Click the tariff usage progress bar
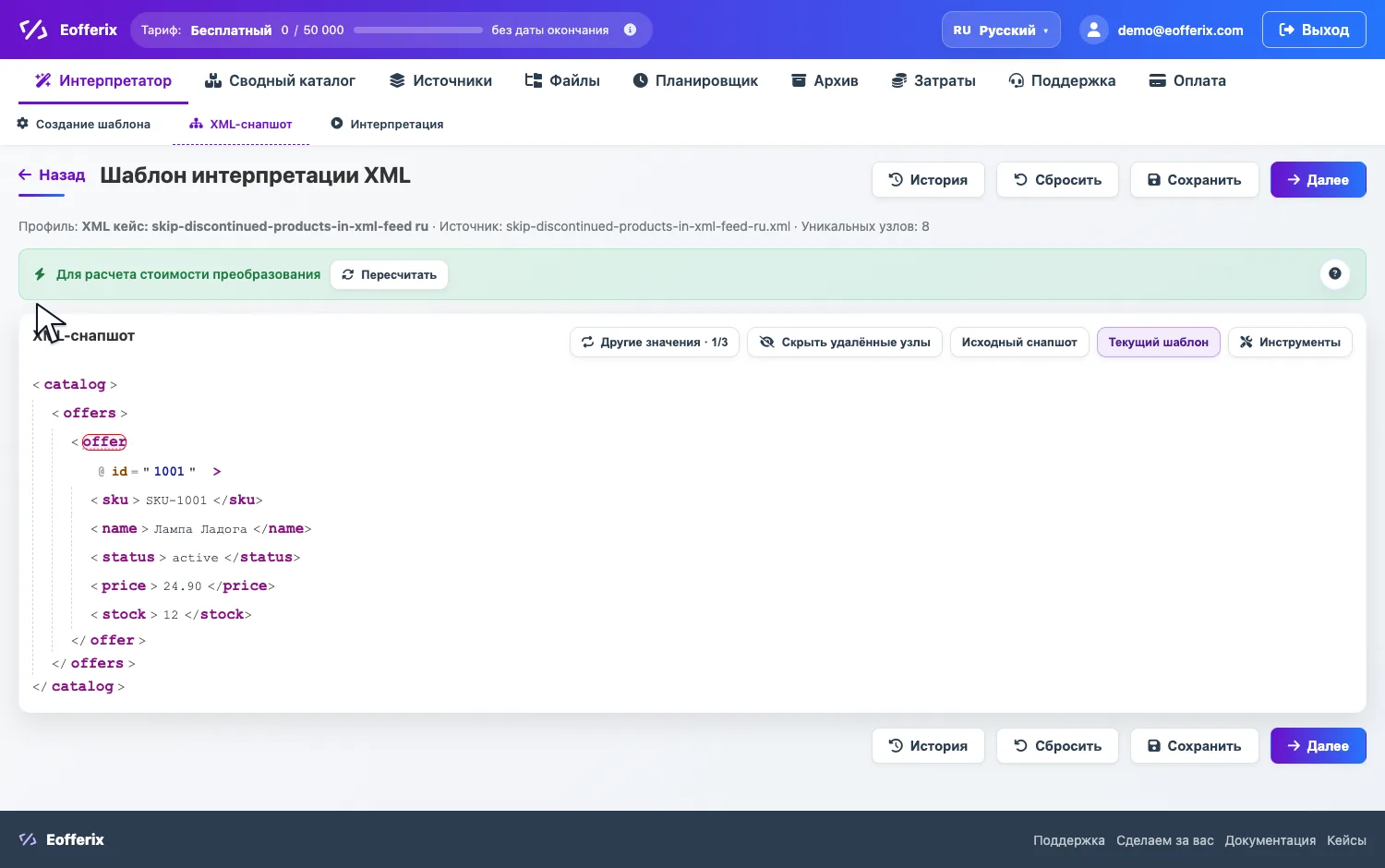Image resolution: width=1385 pixels, height=868 pixels. [418, 30]
